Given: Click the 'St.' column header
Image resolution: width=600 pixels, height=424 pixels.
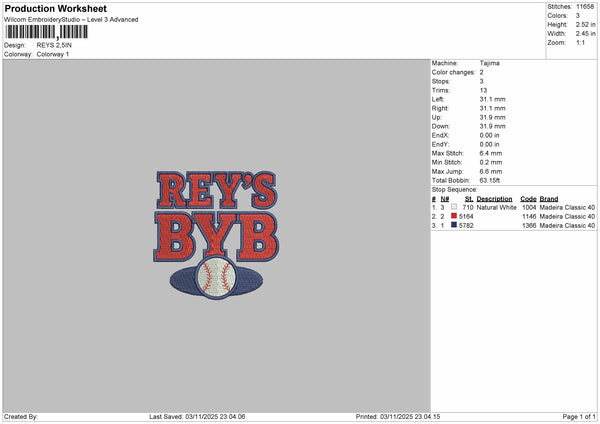Looking at the screenshot, I should (x=469, y=199).
